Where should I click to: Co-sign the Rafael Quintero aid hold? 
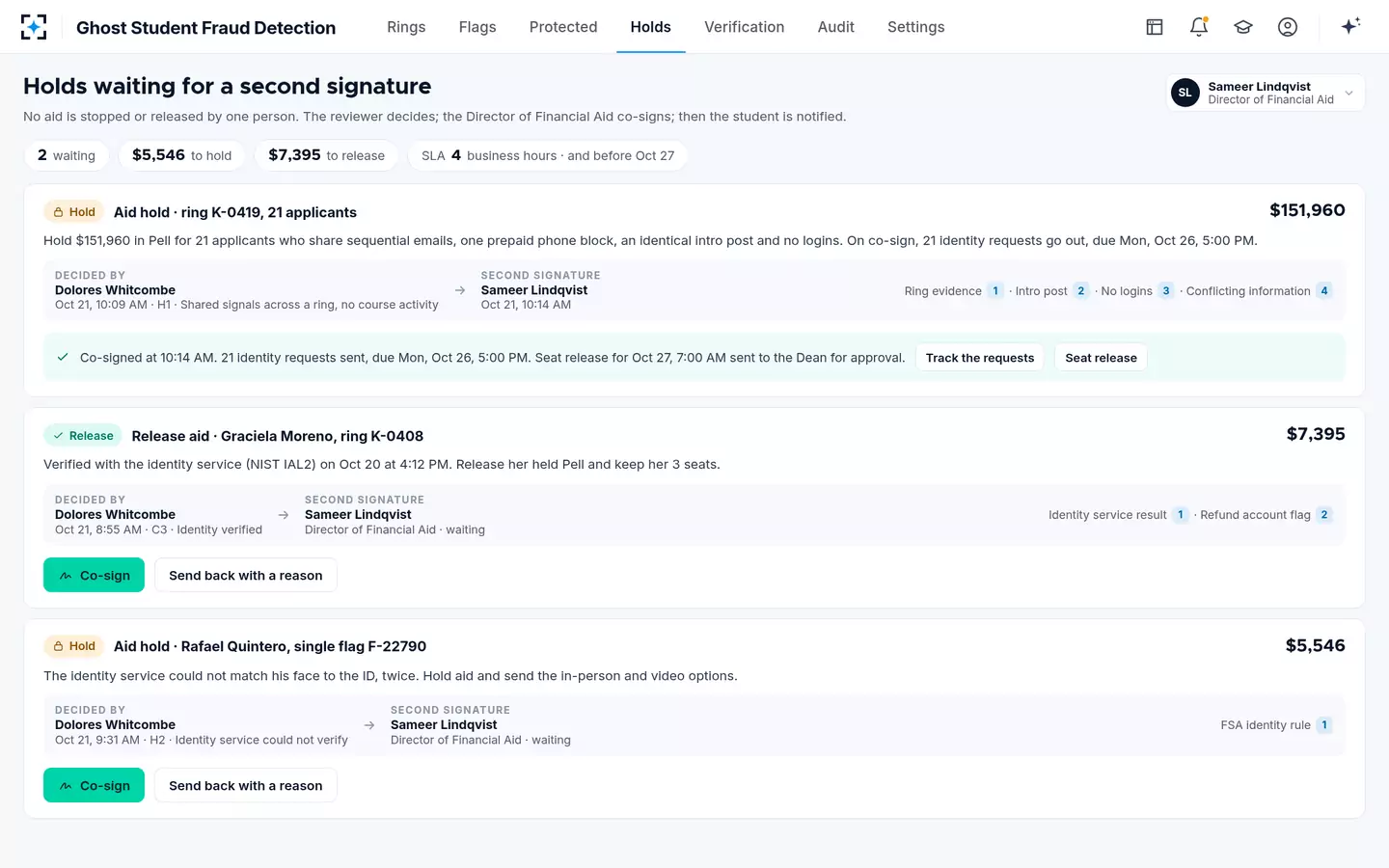94,785
